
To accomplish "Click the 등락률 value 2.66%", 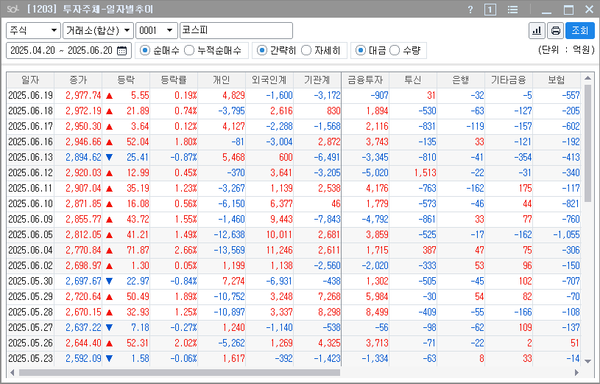I will pyautogui.click(x=186, y=251).
